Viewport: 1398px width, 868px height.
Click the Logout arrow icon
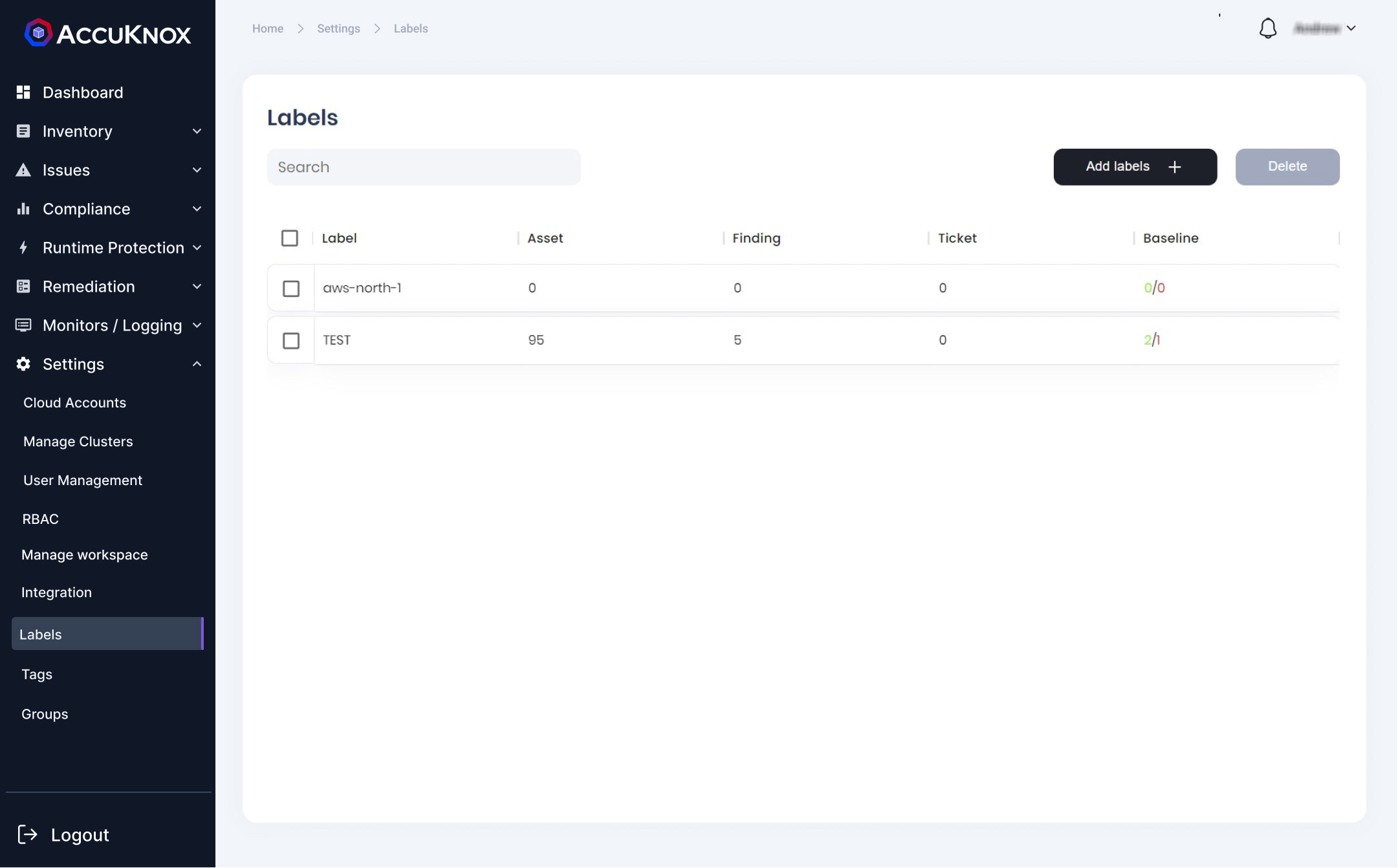(27, 834)
